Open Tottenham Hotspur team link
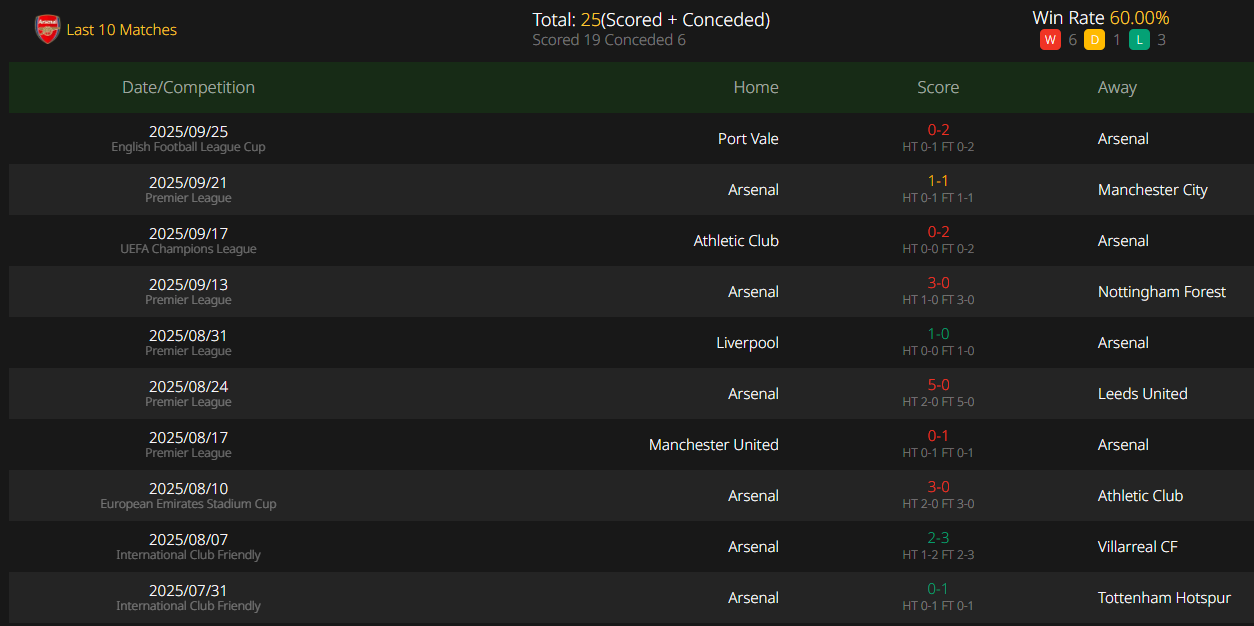Screen dimensions: 1254x626 coord(1165,597)
